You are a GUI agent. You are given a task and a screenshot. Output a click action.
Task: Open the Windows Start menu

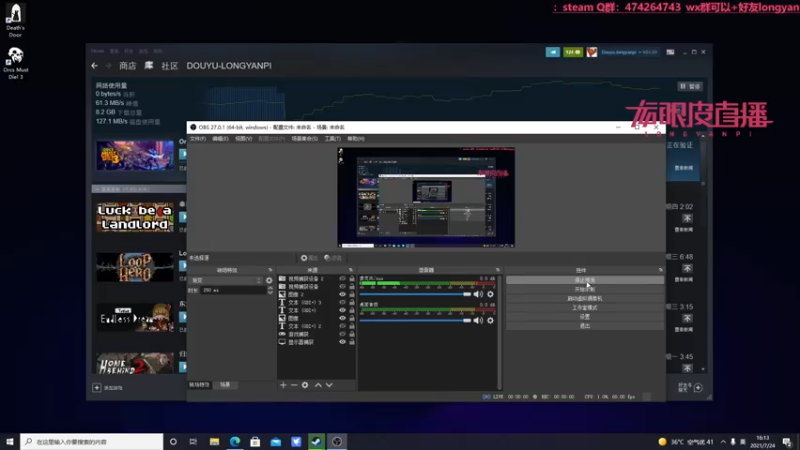pos(10,441)
